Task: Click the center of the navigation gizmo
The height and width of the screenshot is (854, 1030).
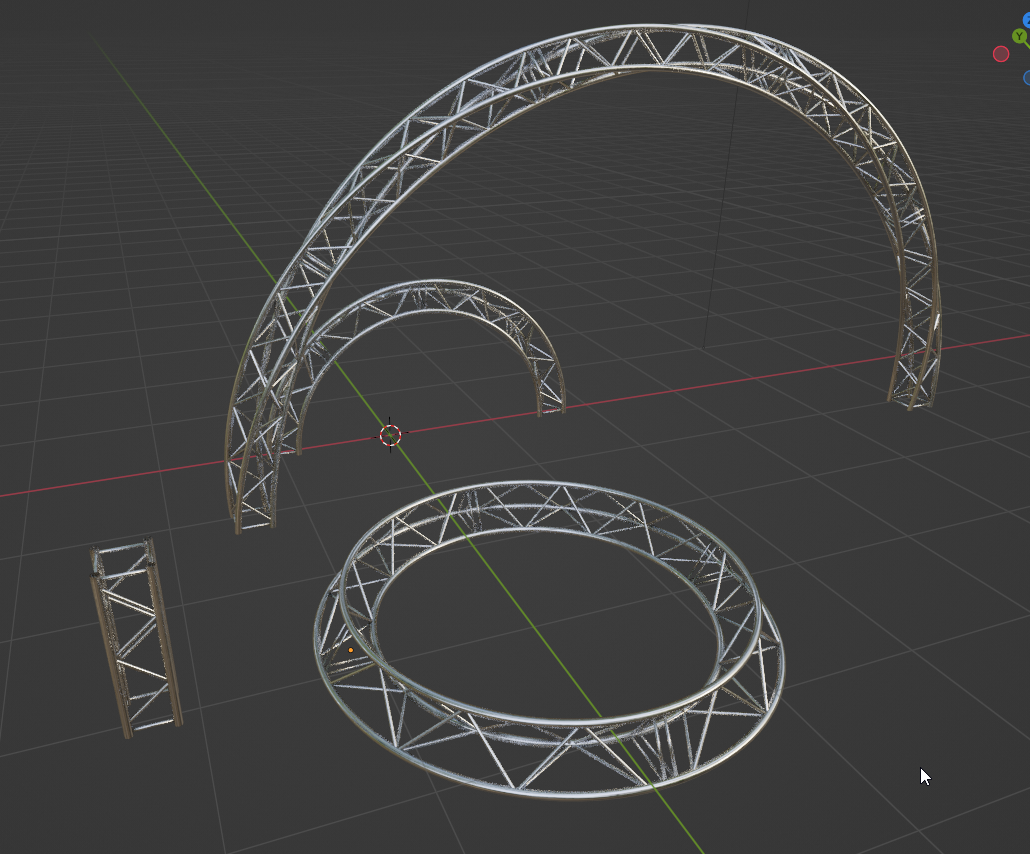Action: [1029, 48]
